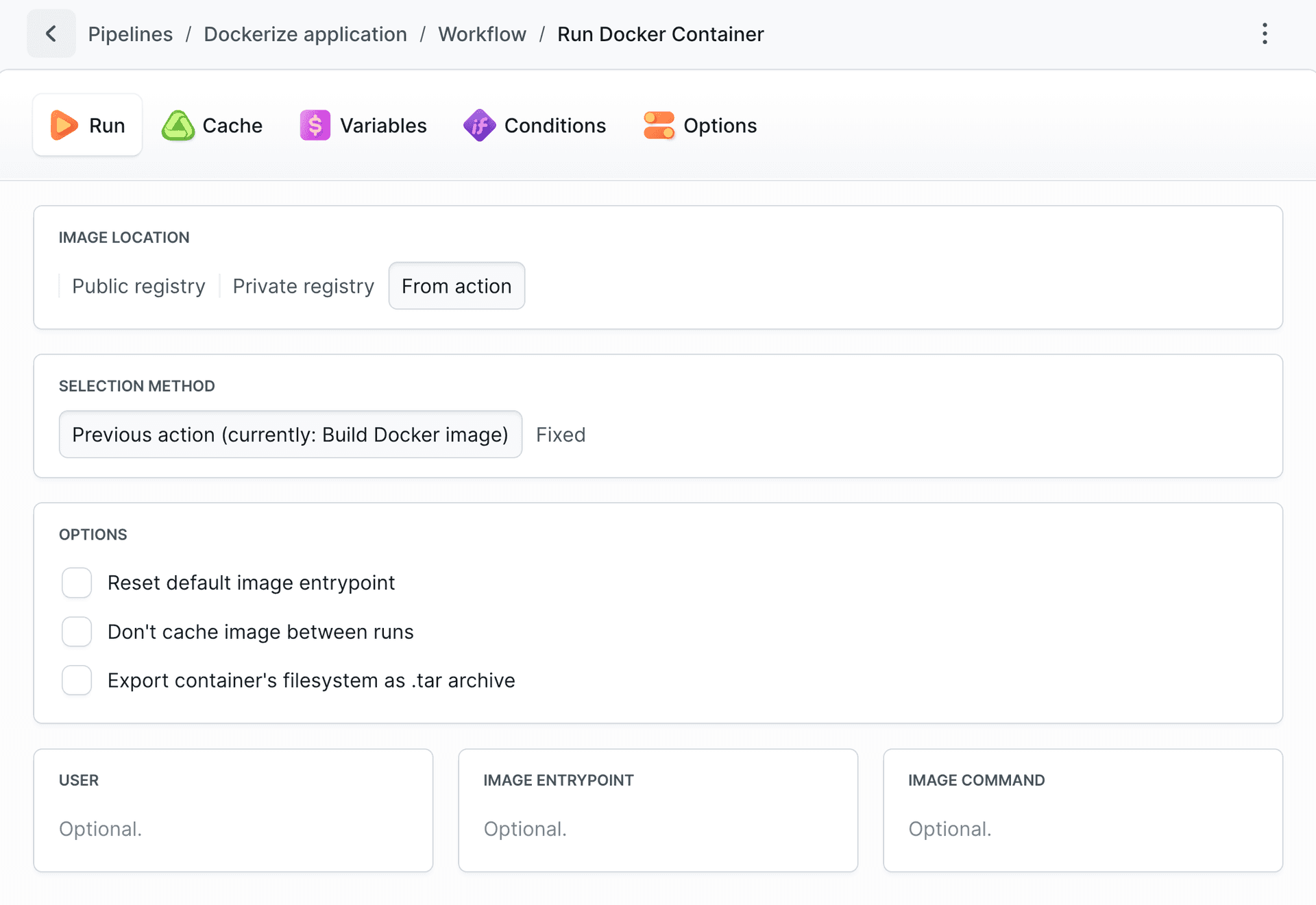Click the IMAGE ENTRYPOINT input field
The height and width of the screenshot is (905, 1316).
(x=658, y=829)
